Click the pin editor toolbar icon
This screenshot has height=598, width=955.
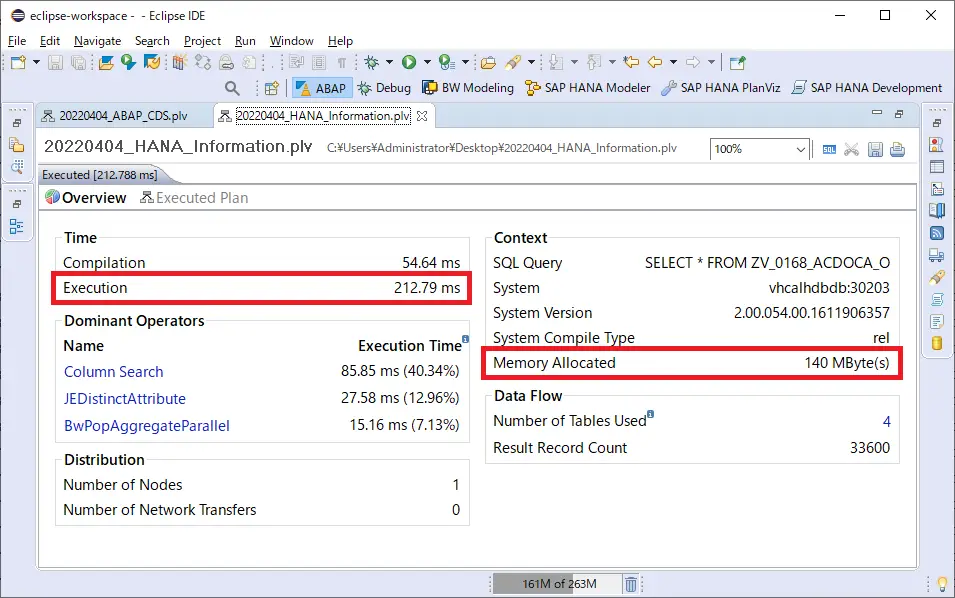[738, 62]
